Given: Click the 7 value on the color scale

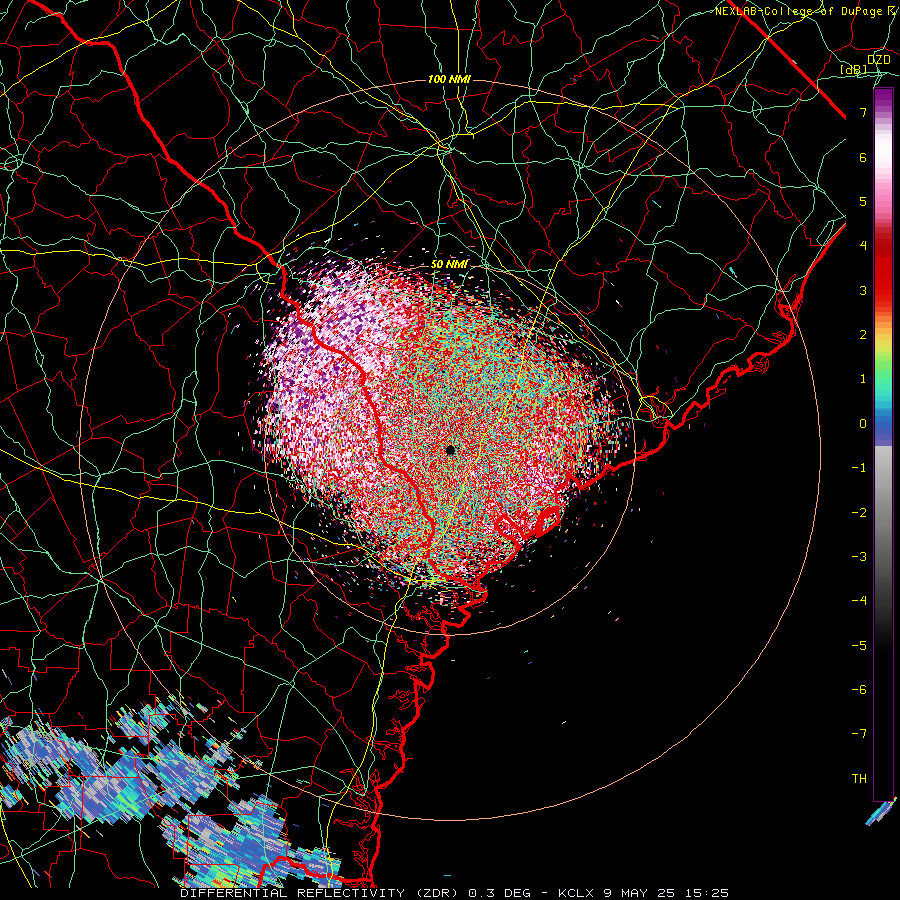Looking at the screenshot, I should pos(863,112).
